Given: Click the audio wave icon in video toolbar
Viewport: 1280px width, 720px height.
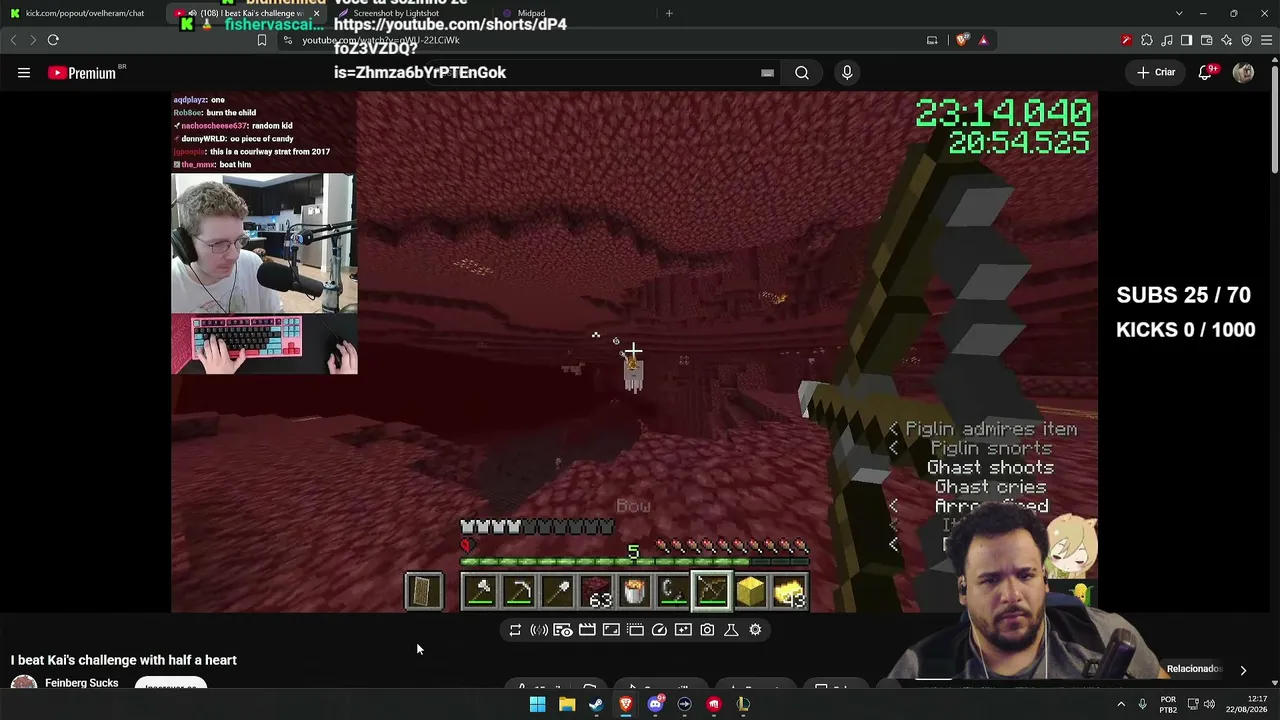Looking at the screenshot, I should pyautogui.click(x=539, y=630).
